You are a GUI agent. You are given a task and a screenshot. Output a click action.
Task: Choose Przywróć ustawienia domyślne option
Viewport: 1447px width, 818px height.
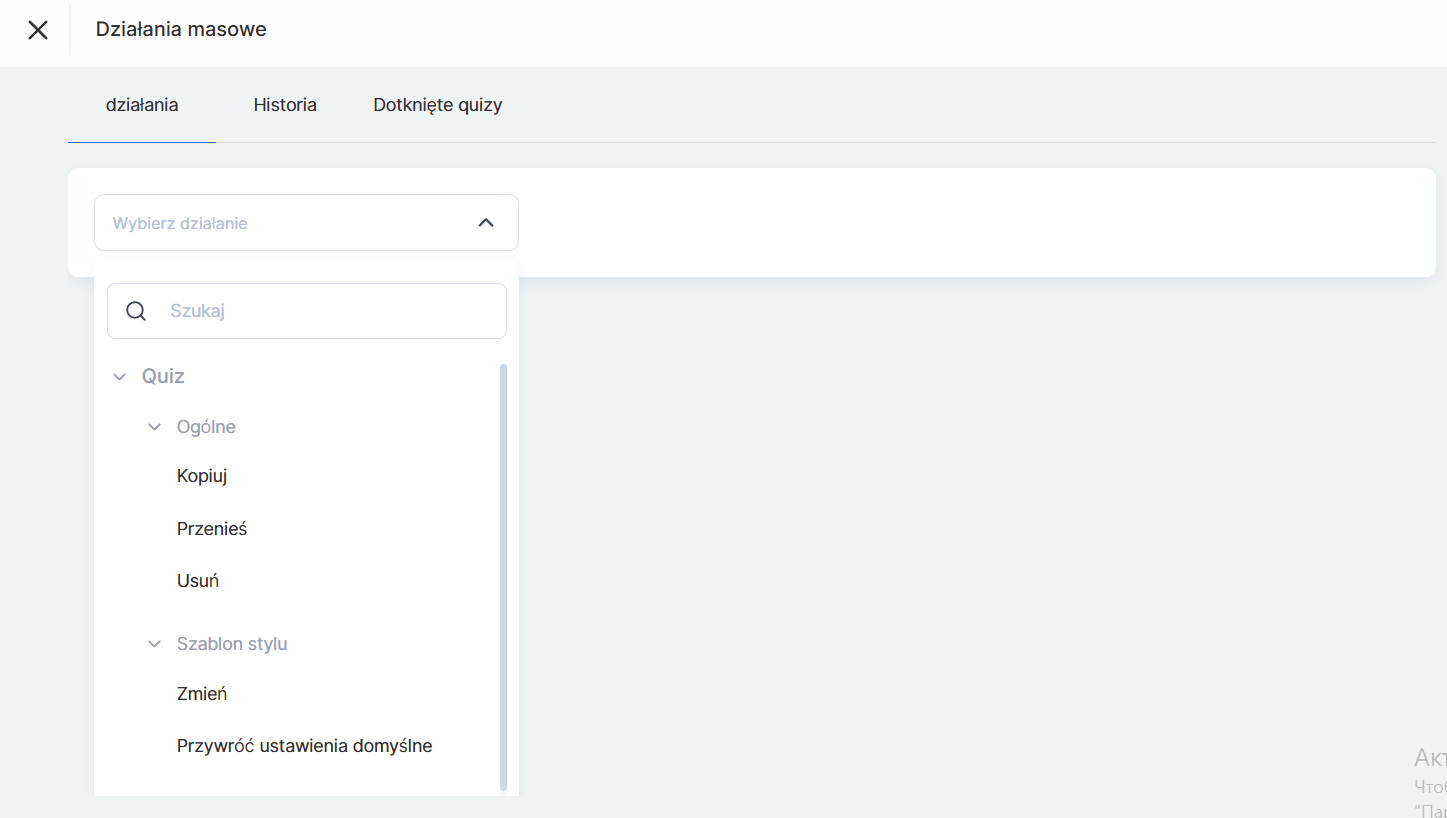pyautogui.click(x=304, y=746)
